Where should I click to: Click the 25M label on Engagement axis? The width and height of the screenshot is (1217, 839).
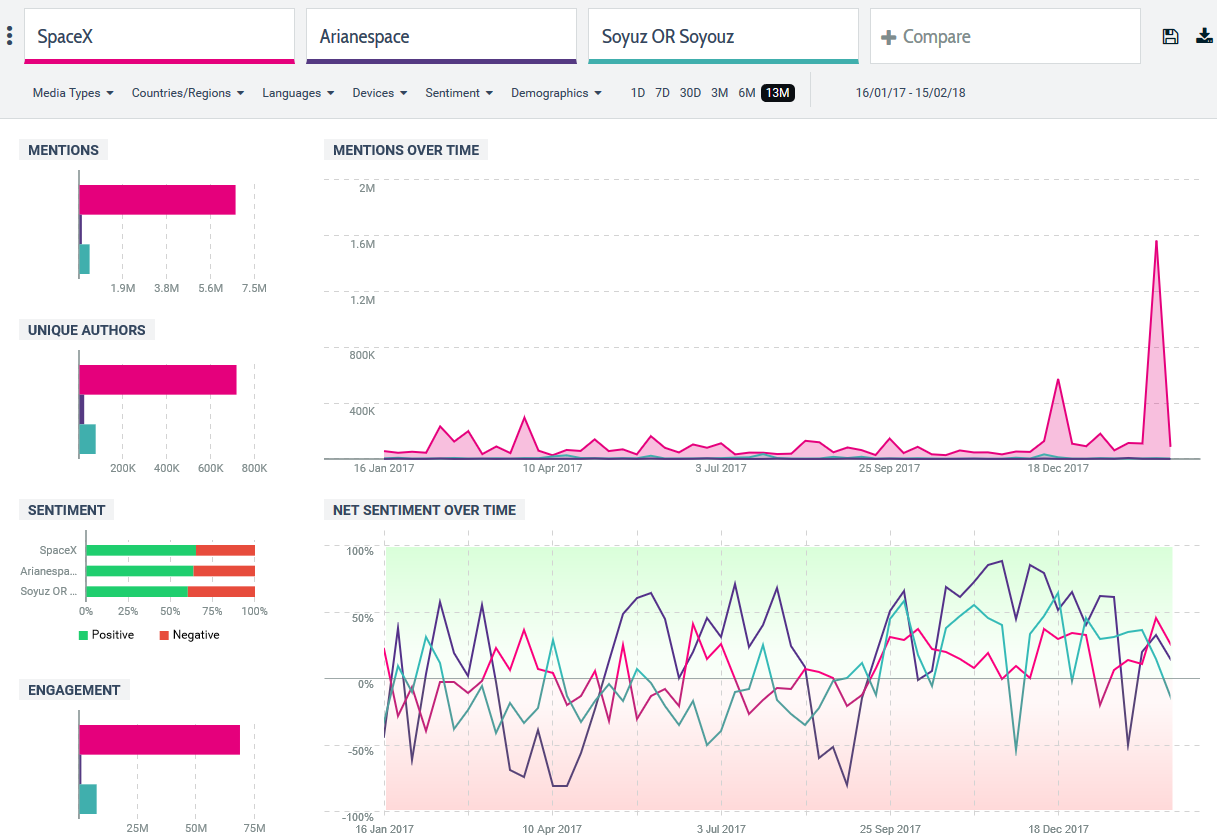(x=138, y=829)
